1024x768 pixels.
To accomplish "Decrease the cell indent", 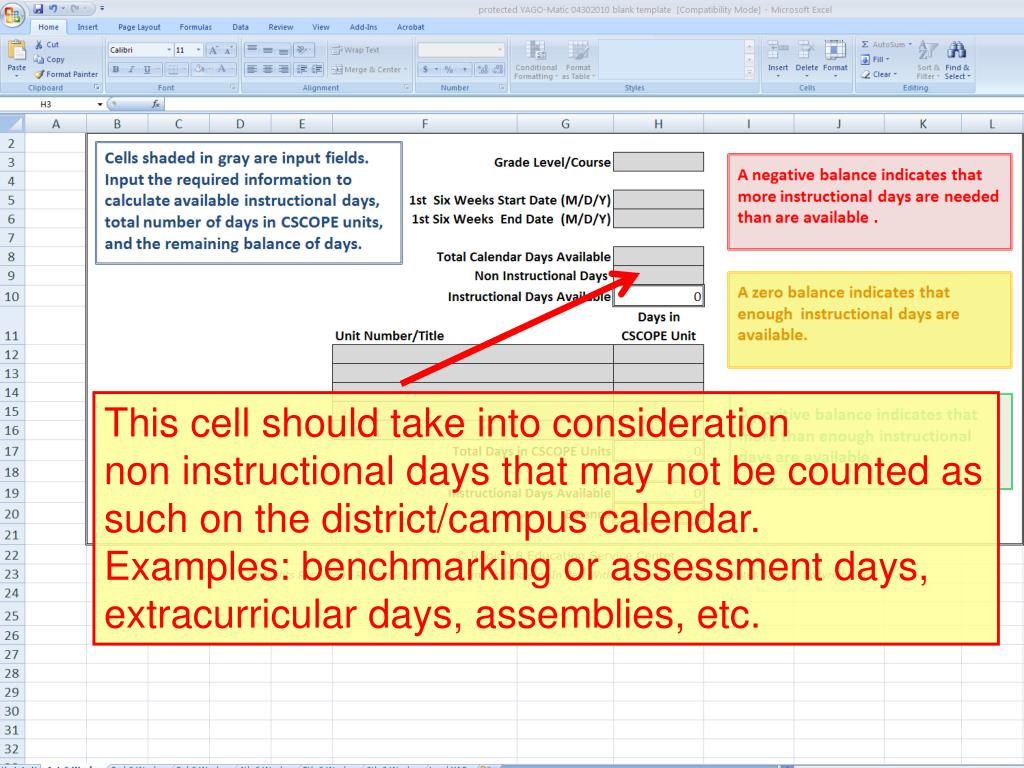I will [x=302, y=69].
